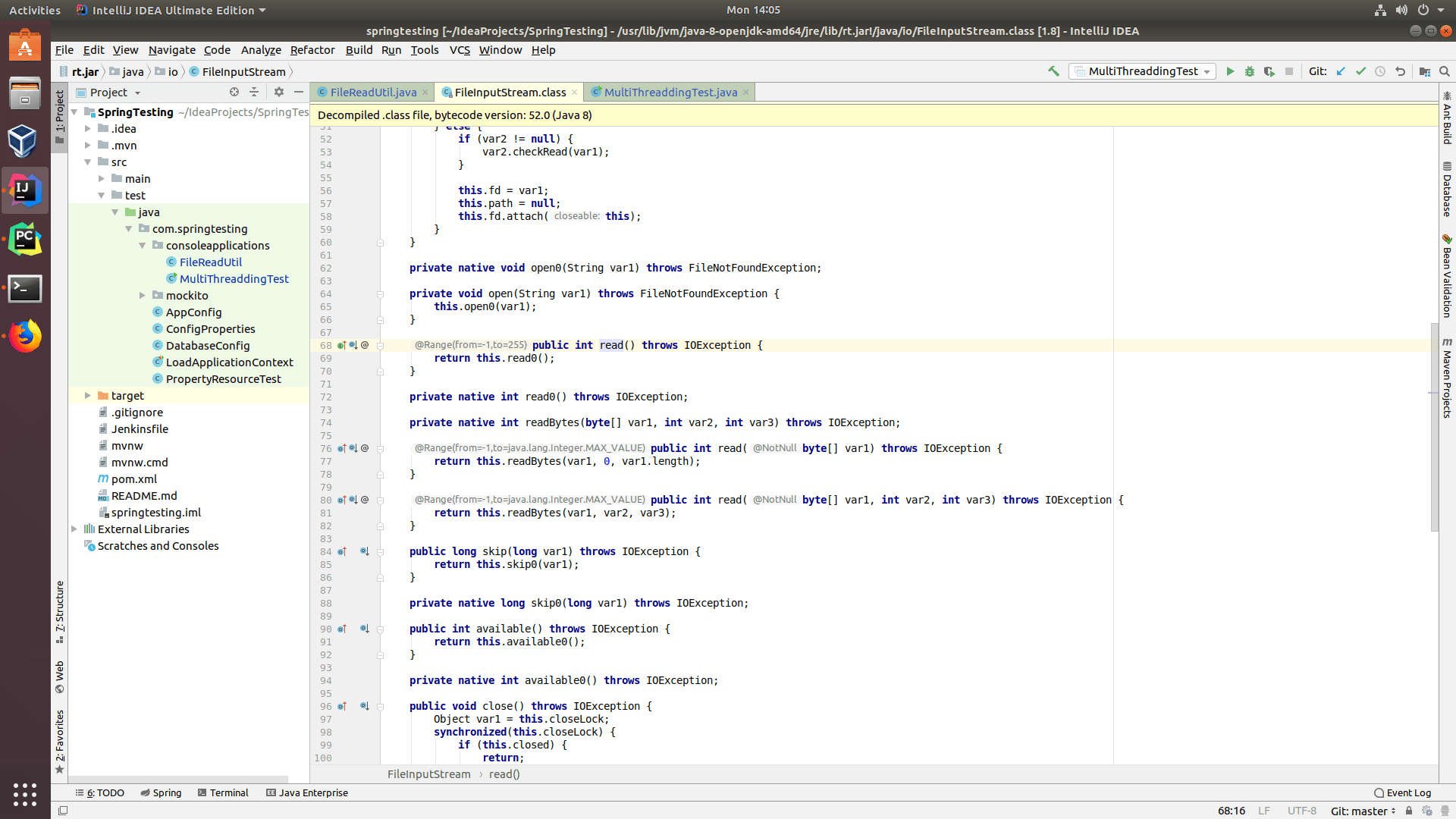Collapse the src folder in project tree

click(x=89, y=162)
